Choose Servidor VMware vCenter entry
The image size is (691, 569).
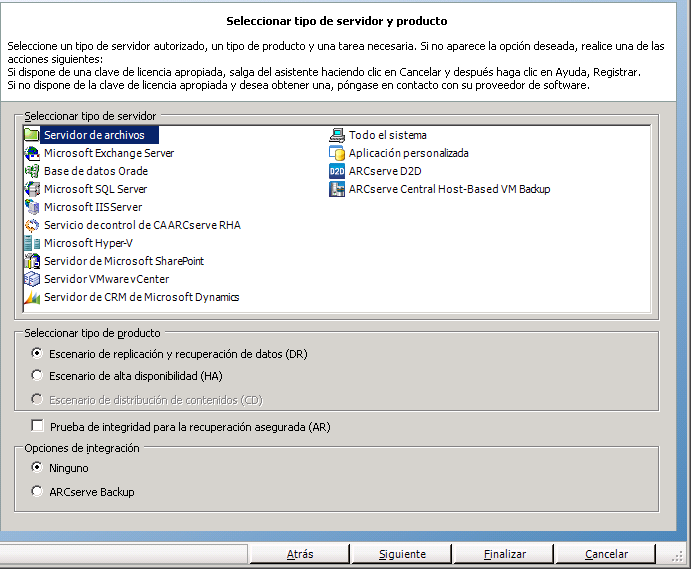point(106,279)
